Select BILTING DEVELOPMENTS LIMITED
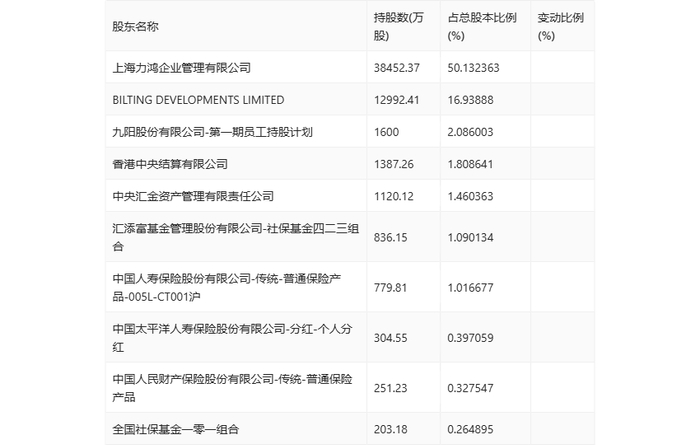Screen dimensions: 700x445 click(x=198, y=100)
